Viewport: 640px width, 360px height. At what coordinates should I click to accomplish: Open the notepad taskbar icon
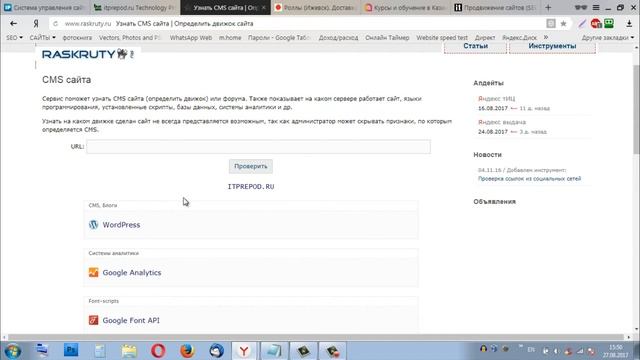point(100,351)
